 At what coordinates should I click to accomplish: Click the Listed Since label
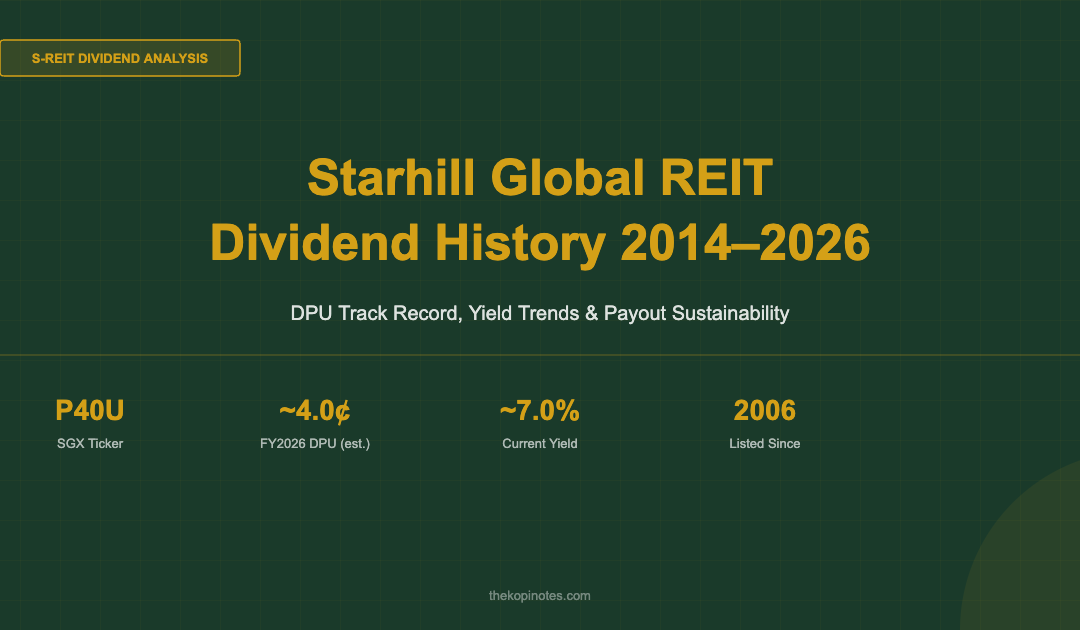pos(765,443)
